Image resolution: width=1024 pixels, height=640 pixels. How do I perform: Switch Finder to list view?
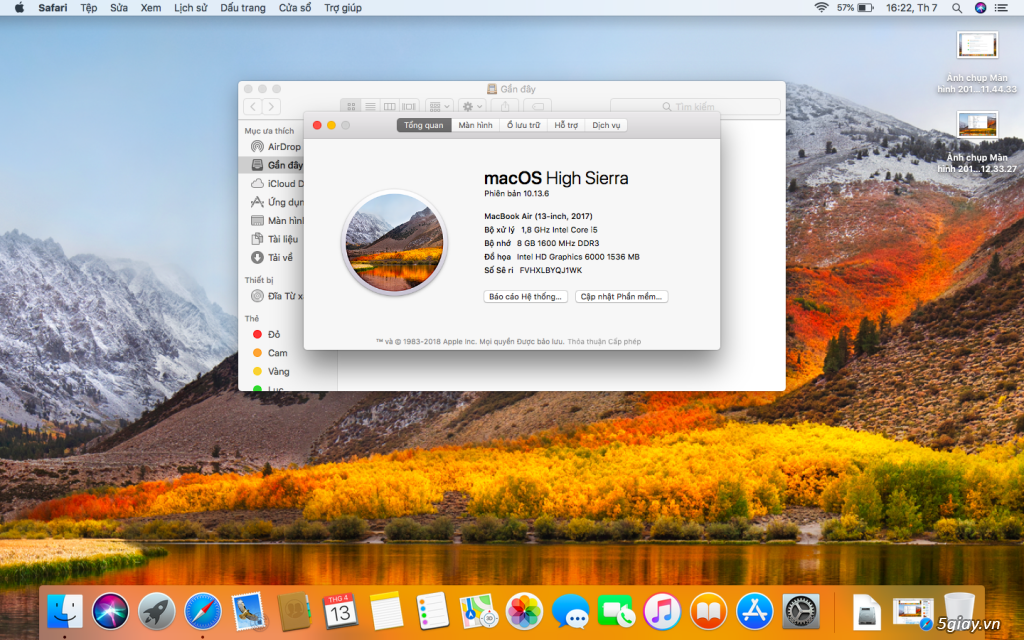370,106
